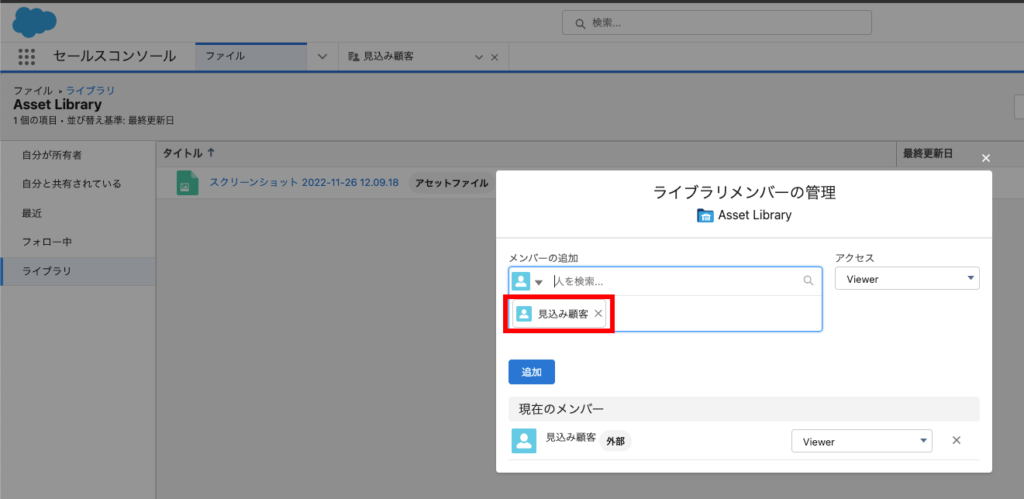This screenshot has height=499, width=1024.
Task: Click the 人を検索 search field
Action: point(675,281)
